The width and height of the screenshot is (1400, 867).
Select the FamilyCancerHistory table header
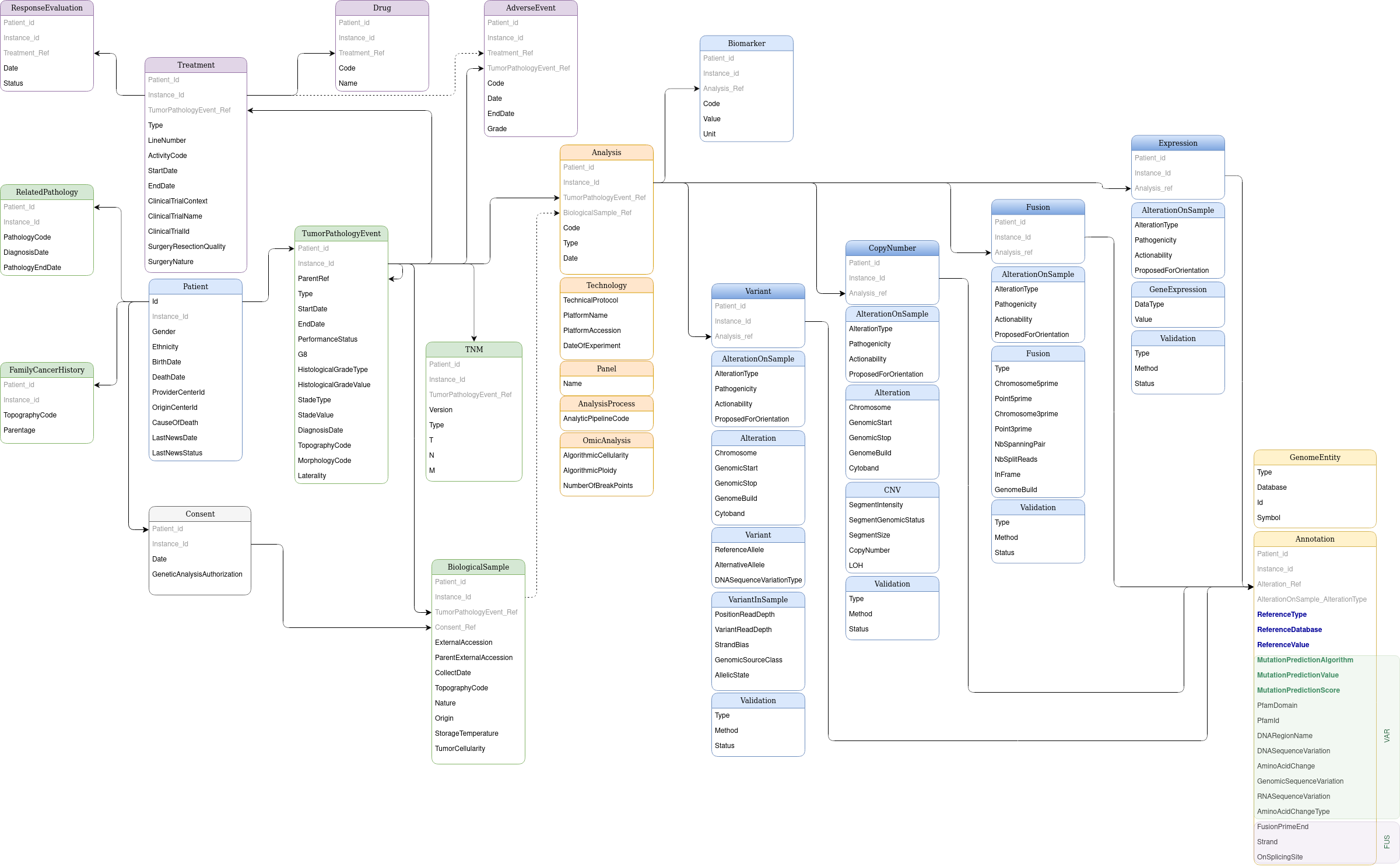point(47,370)
